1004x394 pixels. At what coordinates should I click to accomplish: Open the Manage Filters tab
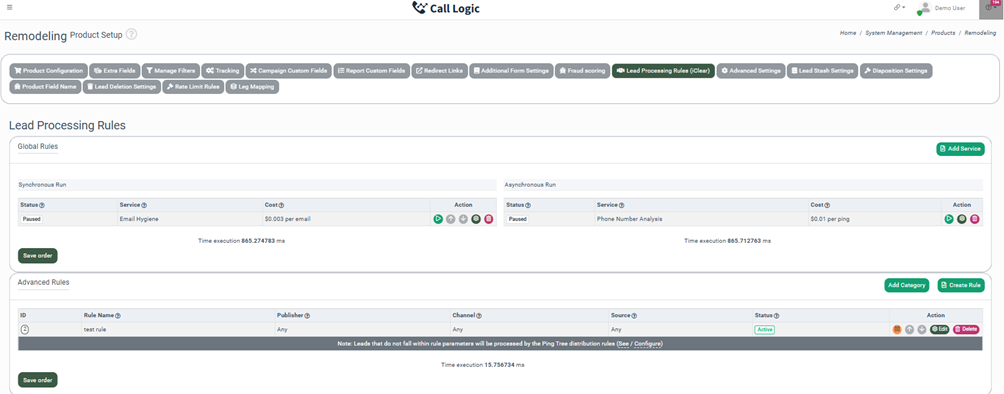[170, 70]
